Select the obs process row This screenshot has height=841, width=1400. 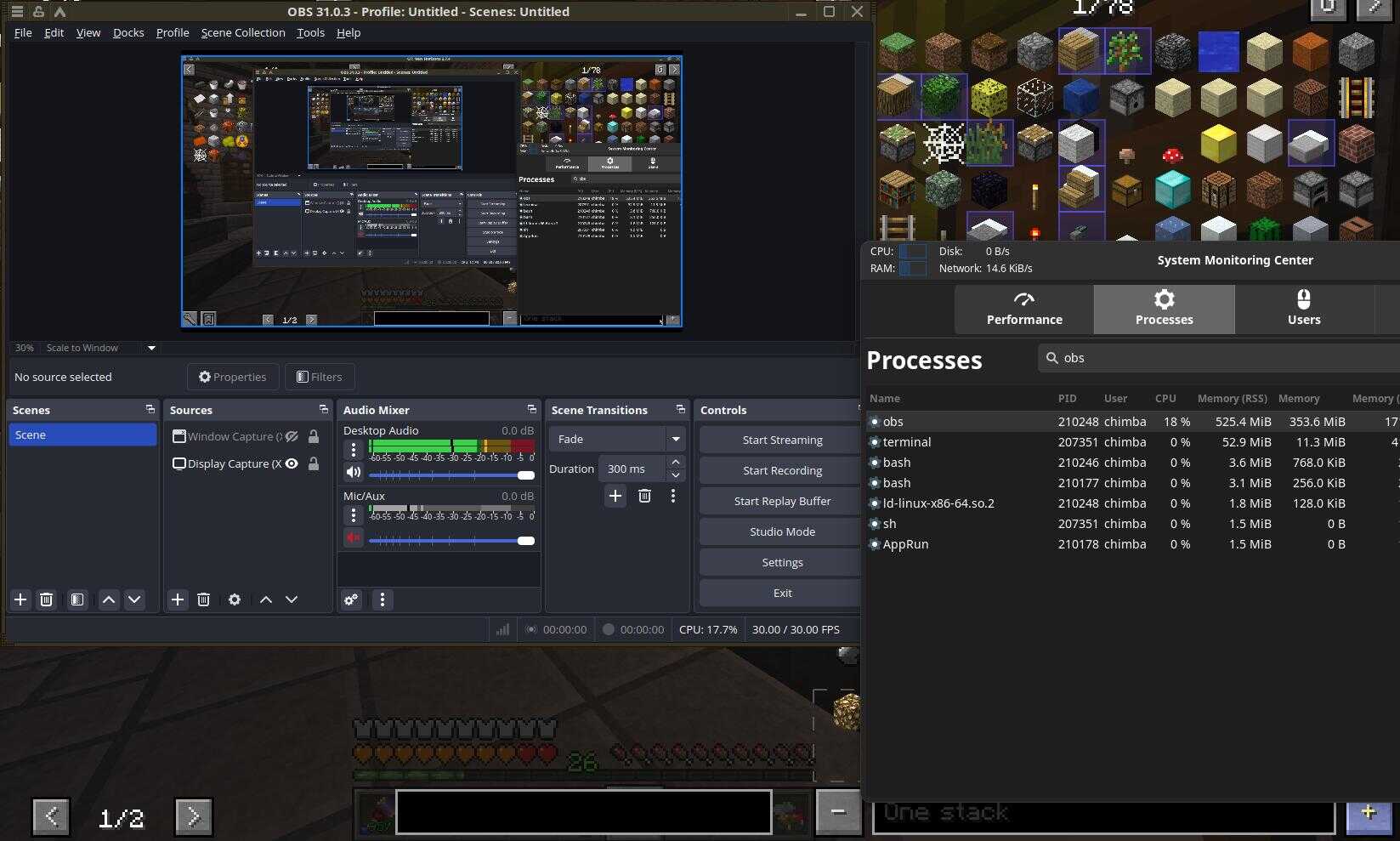pyautogui.click(x=1133, y=421)
